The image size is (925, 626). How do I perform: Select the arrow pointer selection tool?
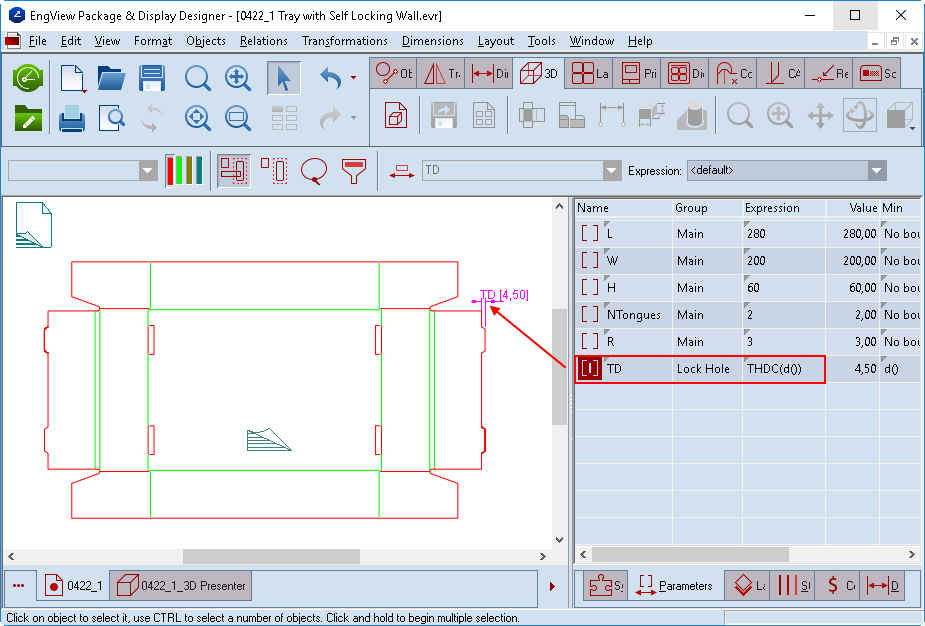click(284, 78)
